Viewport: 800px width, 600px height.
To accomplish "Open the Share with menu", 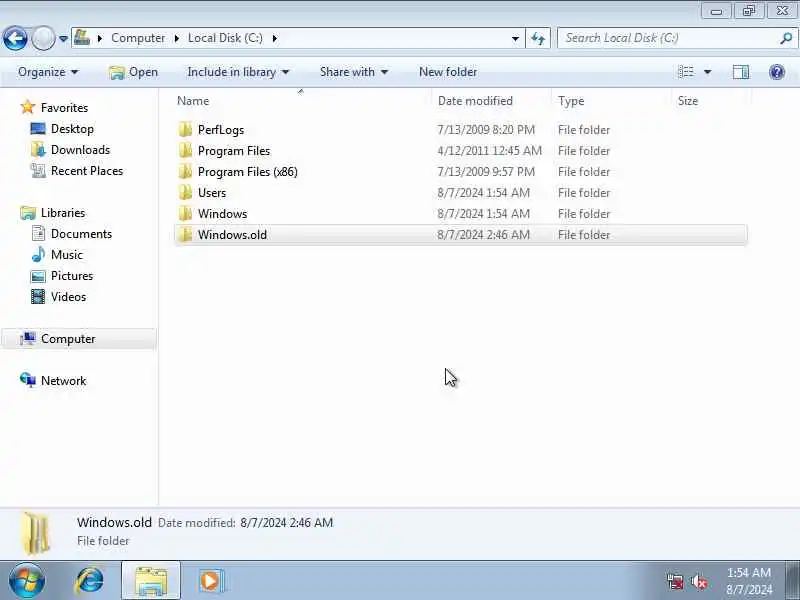I will point(354,72).
